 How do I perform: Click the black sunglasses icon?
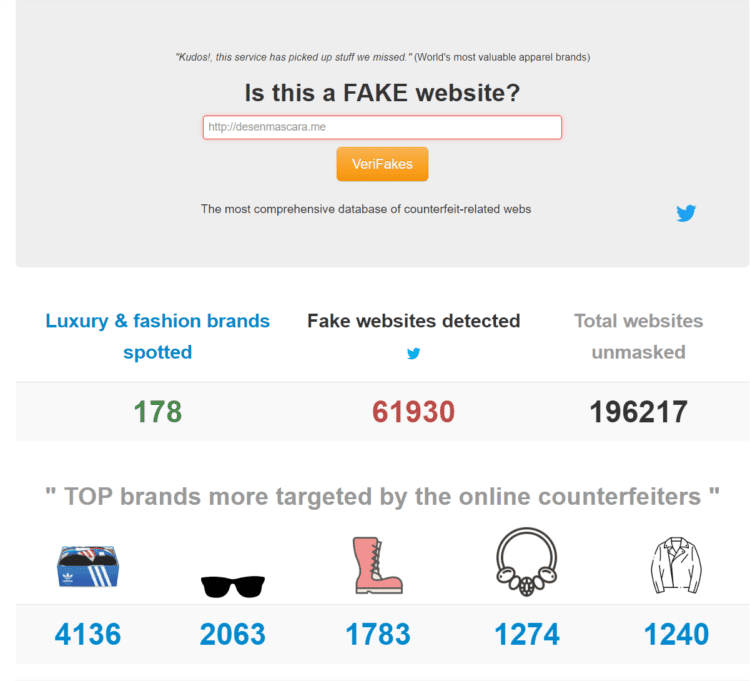click(233, 586)
